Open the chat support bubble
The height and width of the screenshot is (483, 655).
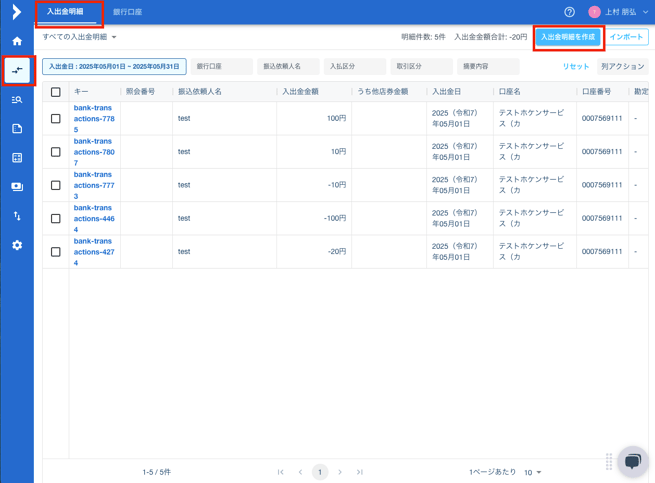click(633, 462)
